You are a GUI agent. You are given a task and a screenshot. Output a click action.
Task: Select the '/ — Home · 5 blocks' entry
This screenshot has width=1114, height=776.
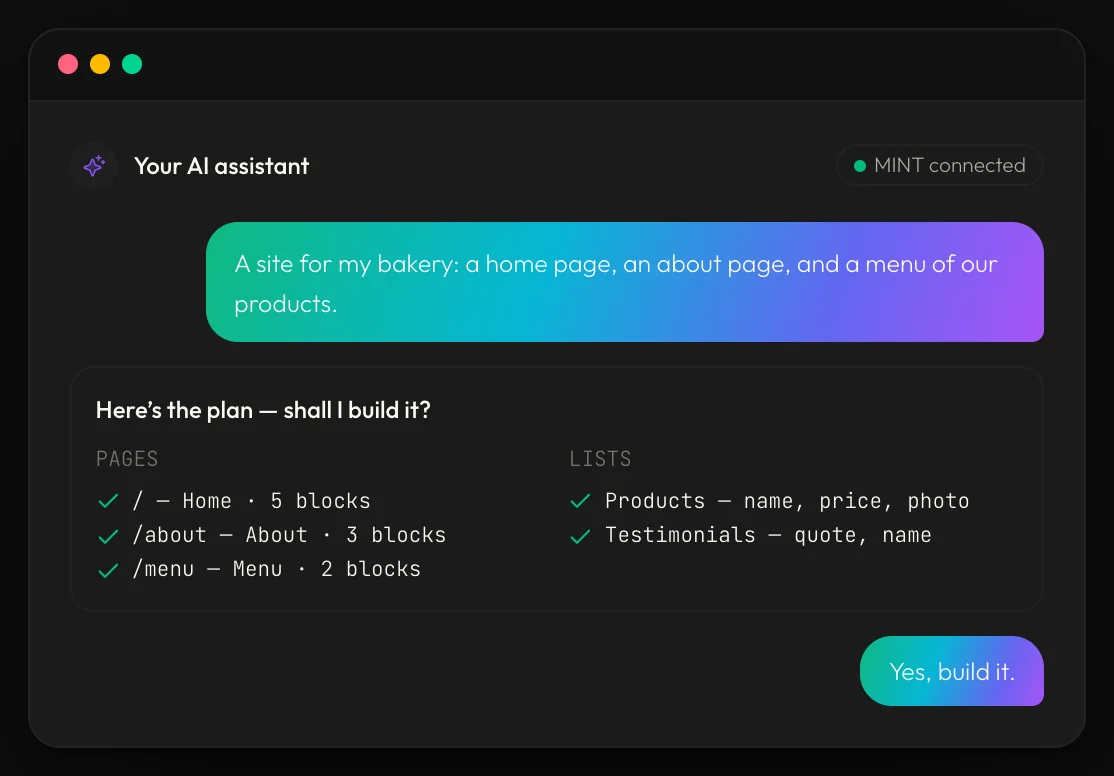pyautogui.click(x=252, y=501)
